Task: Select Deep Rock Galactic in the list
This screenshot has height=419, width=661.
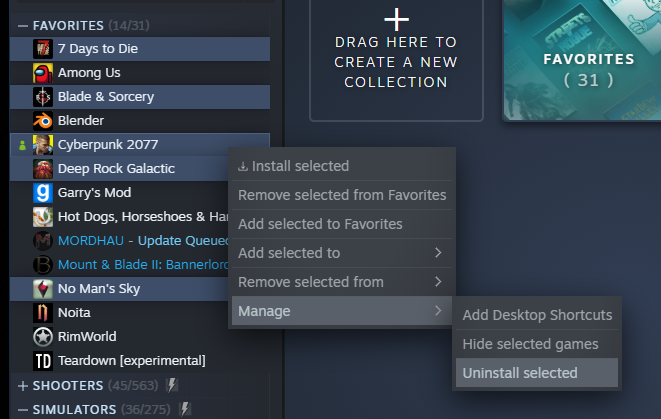Action: (119, 169)
